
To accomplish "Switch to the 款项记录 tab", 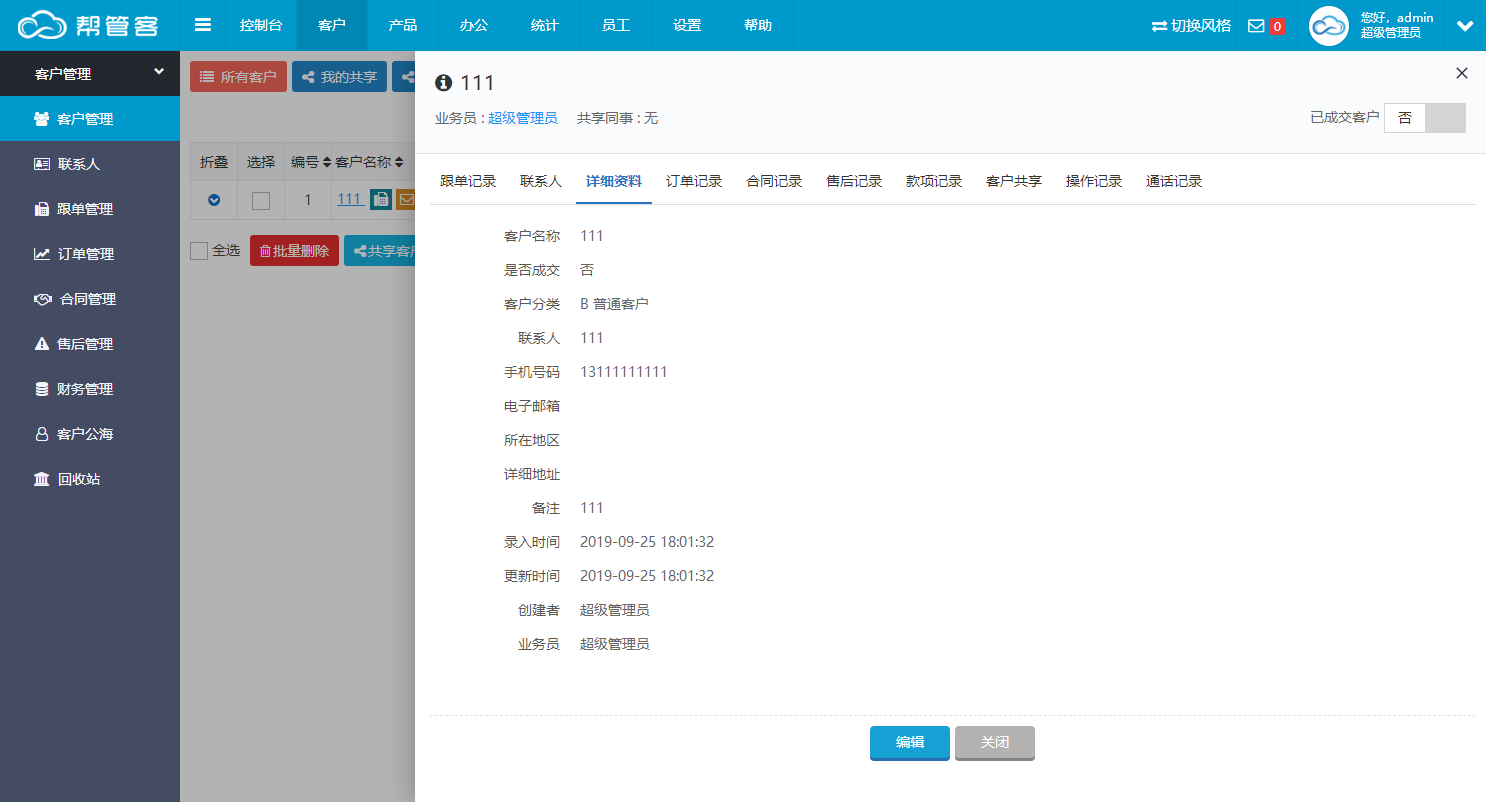I will pyautogui.click(x=934, y=182).
